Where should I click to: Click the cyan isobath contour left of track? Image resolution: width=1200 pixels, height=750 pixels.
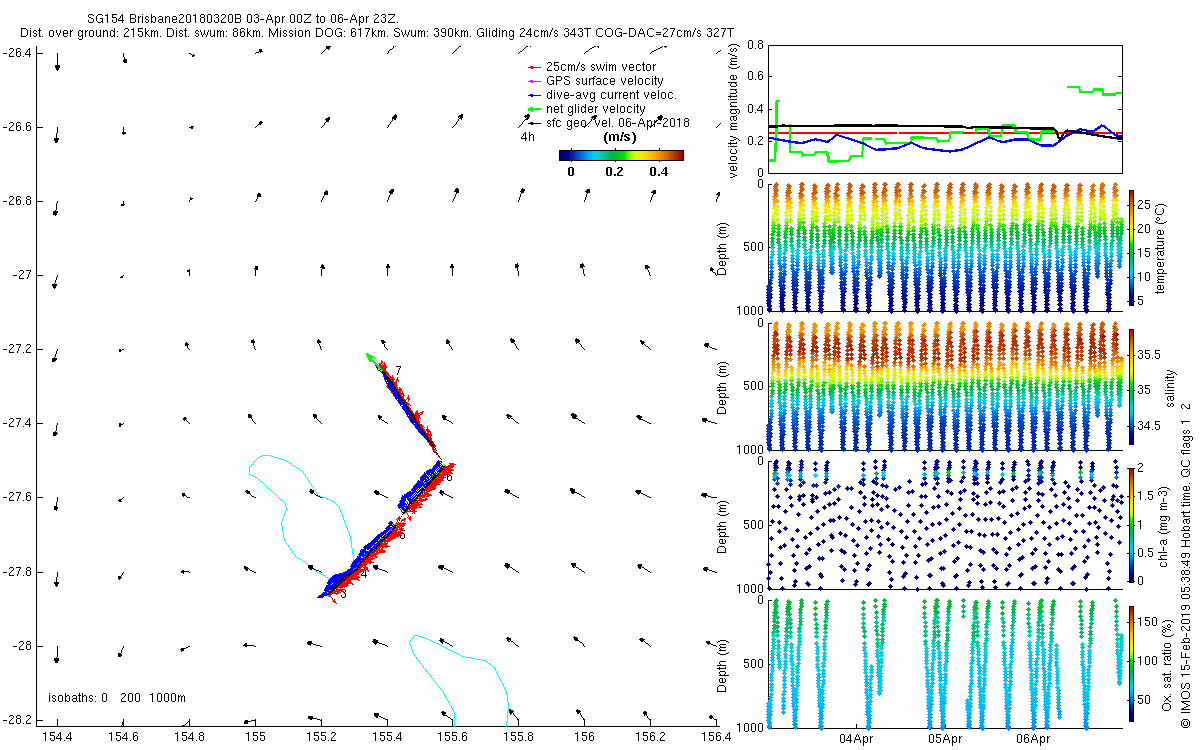(x=287, y=510)
